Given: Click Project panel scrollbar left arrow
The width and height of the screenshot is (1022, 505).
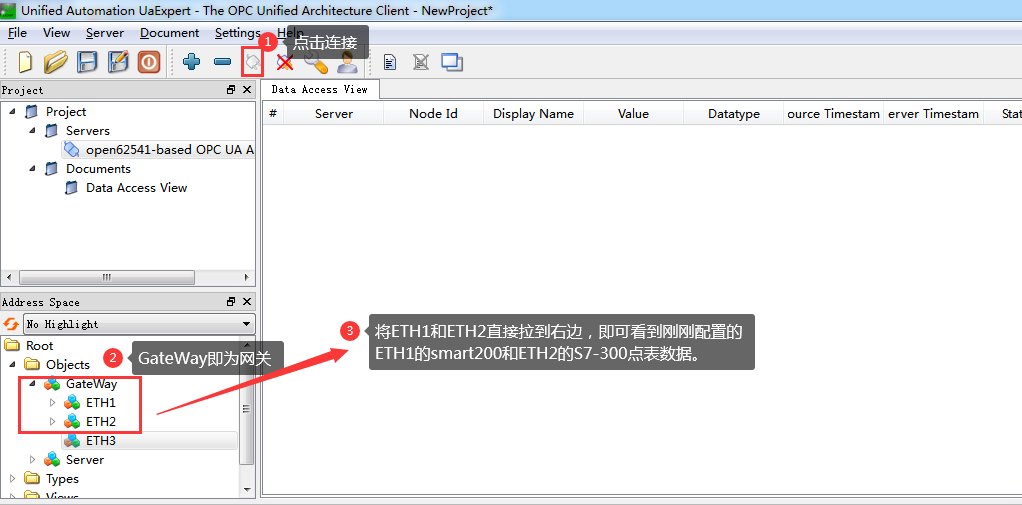Looking at the screenshot, I should 9,277.
